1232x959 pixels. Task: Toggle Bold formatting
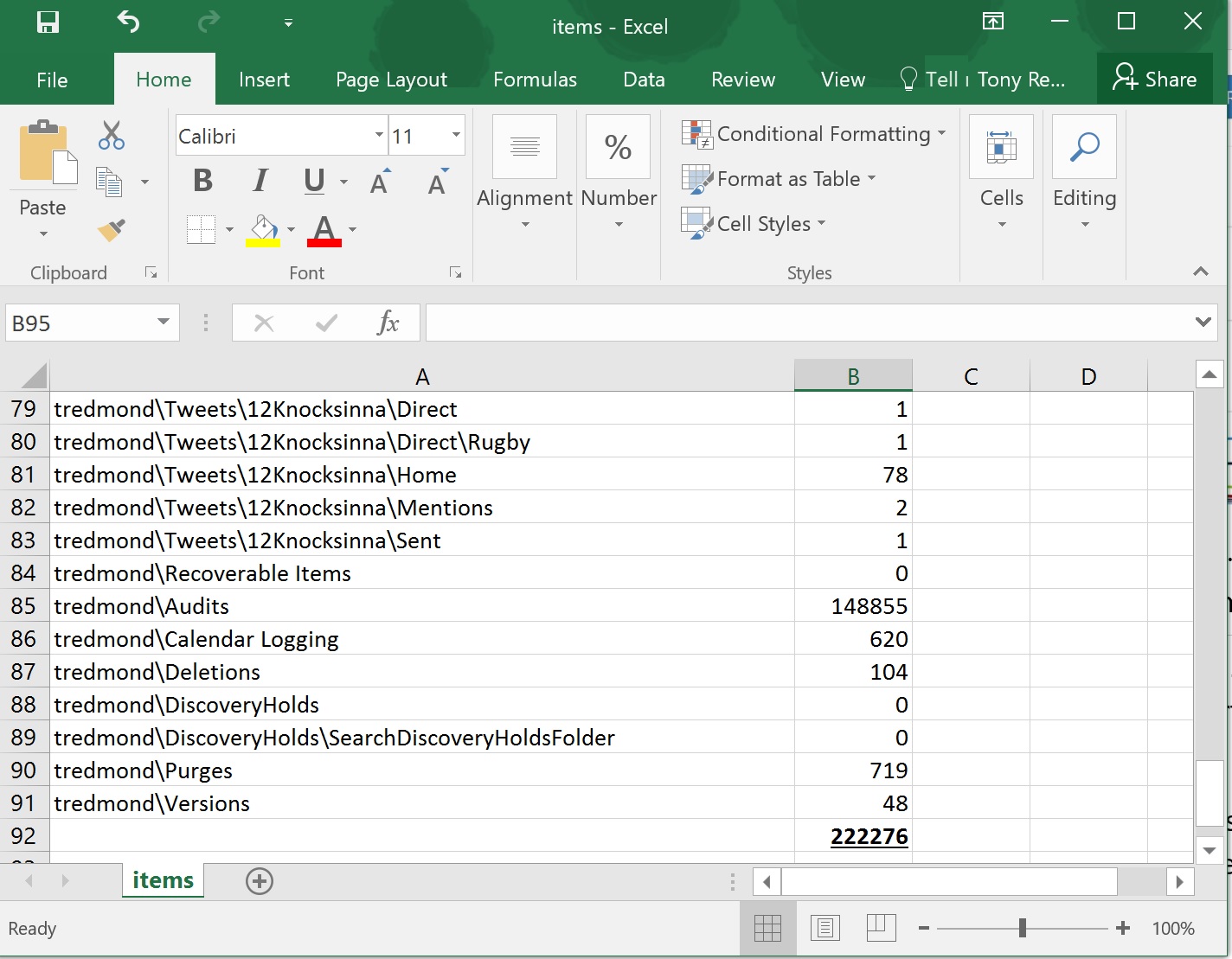pyautogui.click(x=202, y=181)
